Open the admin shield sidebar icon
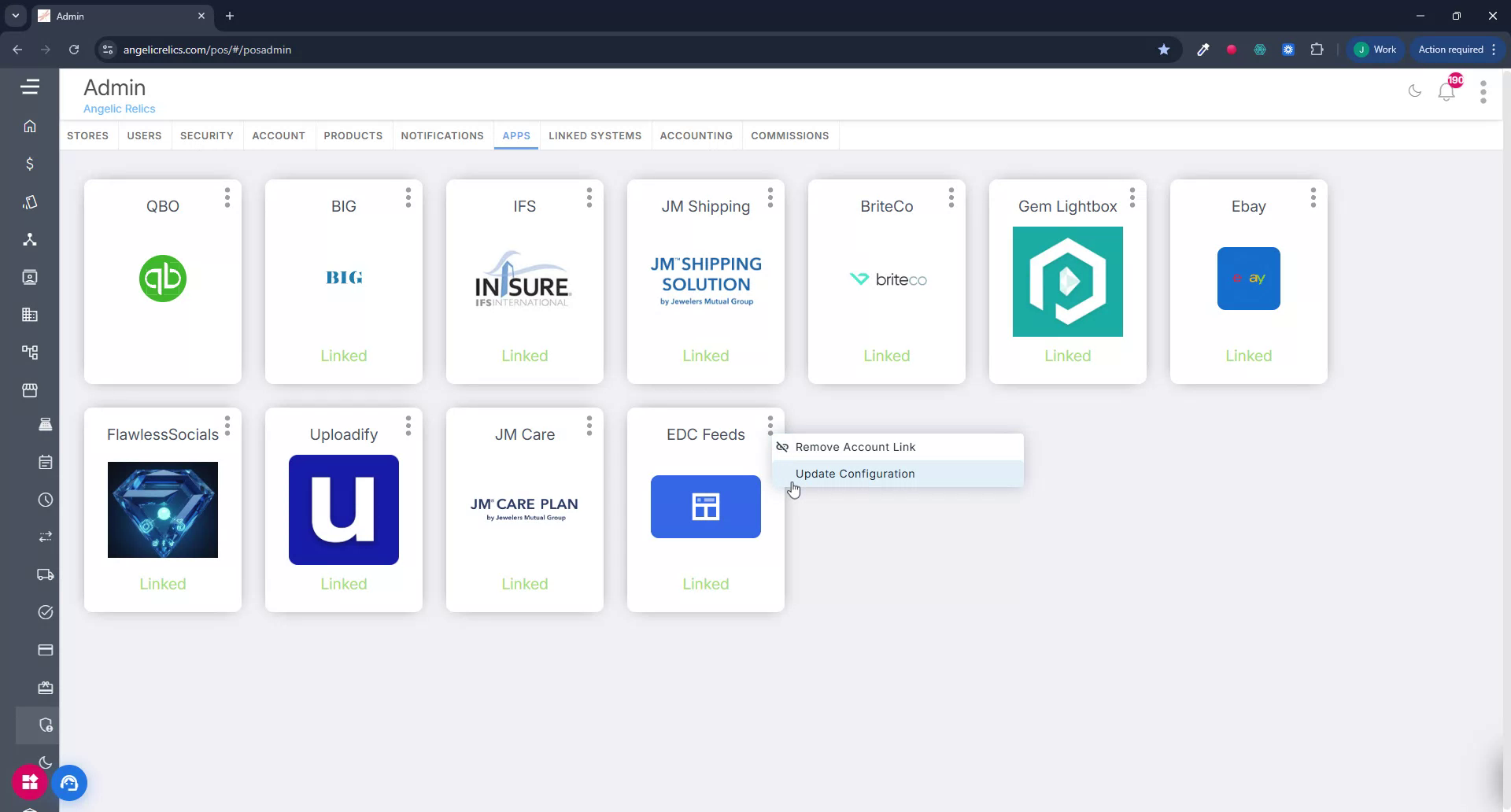The width and height of the screenshot is (1511, 812). [46, 725]
